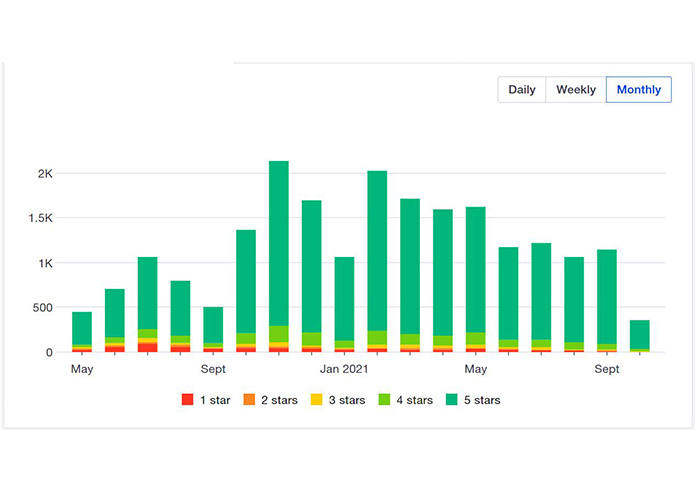Click the '1.5K' y-axis label
The width and height of the screenshot is (696, 492).
point(41,218)
